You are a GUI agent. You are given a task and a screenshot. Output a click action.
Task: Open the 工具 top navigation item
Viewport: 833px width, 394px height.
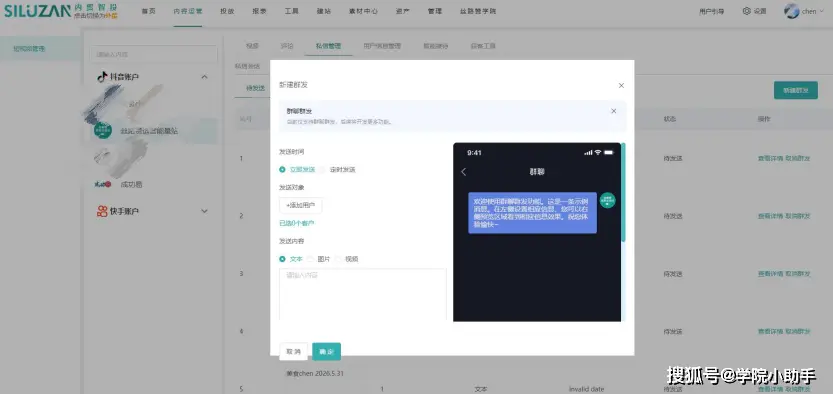click(x=291, y=11)
